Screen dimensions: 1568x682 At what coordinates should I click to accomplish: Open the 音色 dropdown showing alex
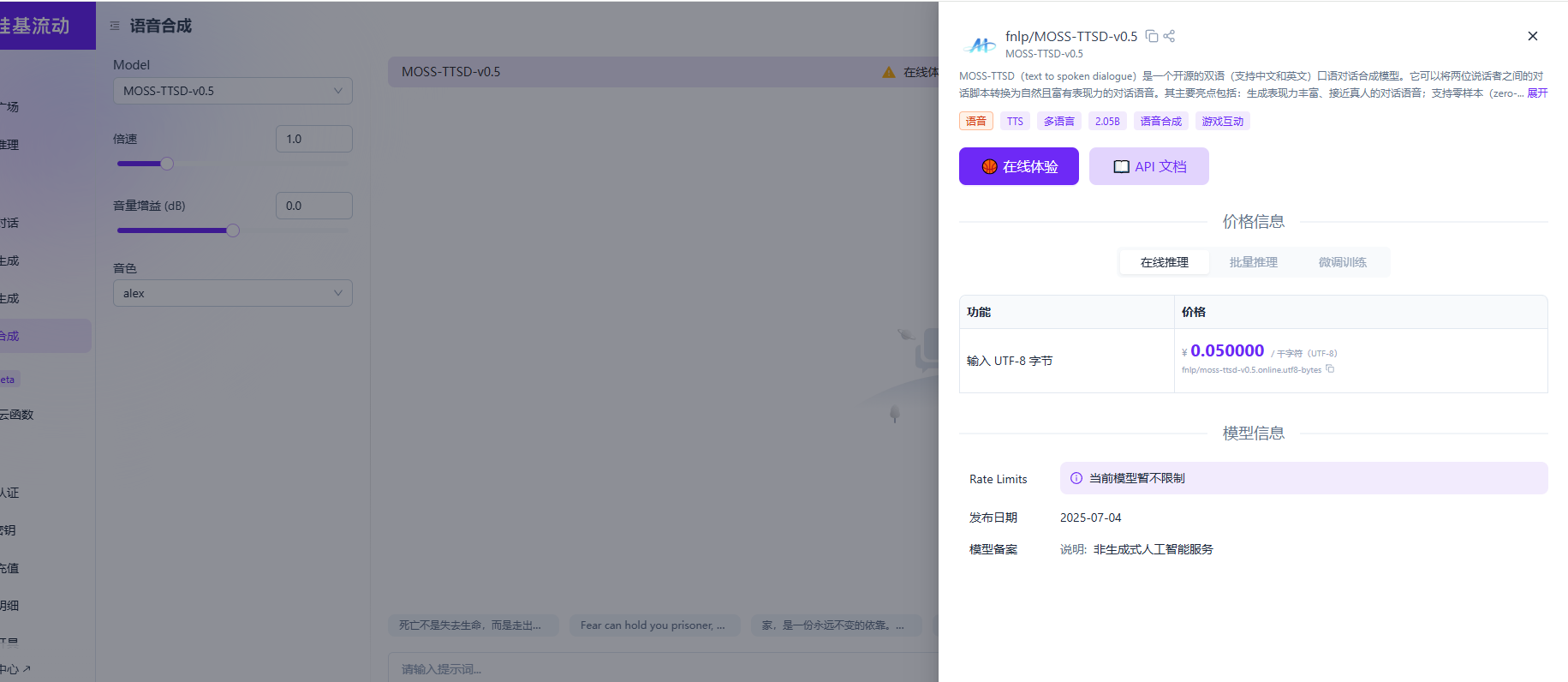[x=233, y=293]
